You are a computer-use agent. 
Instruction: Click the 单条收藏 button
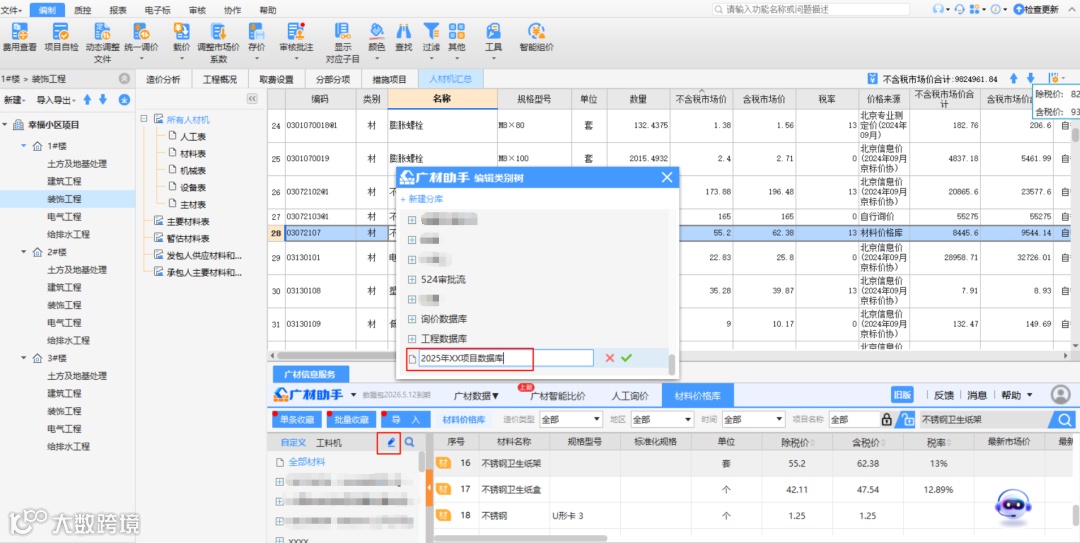298,419
